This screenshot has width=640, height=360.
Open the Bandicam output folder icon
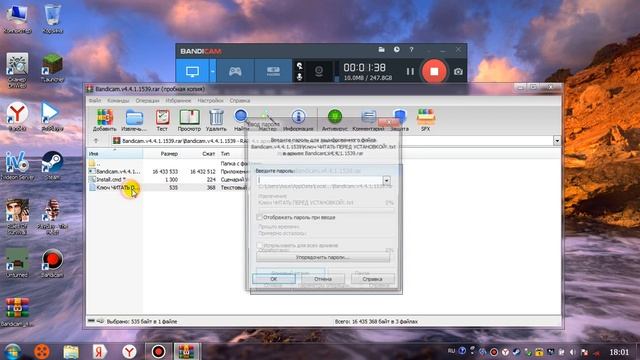[382, 49]
